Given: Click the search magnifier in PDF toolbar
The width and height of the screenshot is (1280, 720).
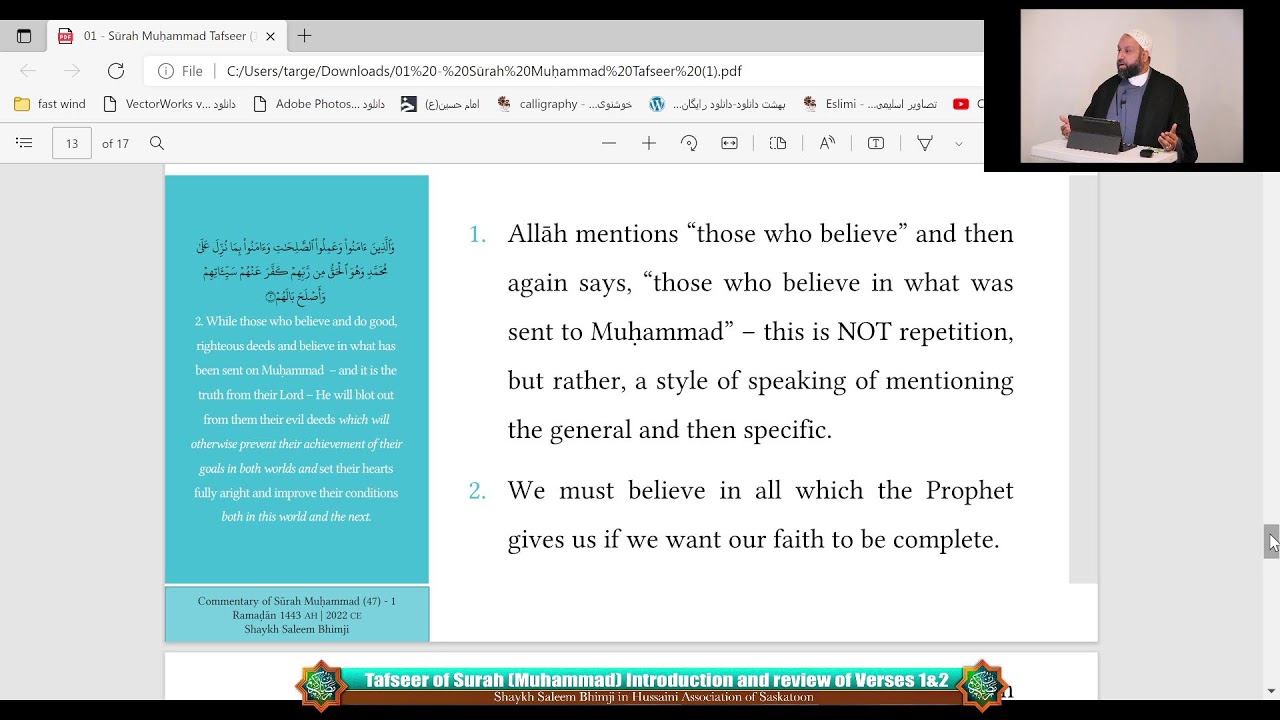Looking at the screenshot, I should 157,143.
